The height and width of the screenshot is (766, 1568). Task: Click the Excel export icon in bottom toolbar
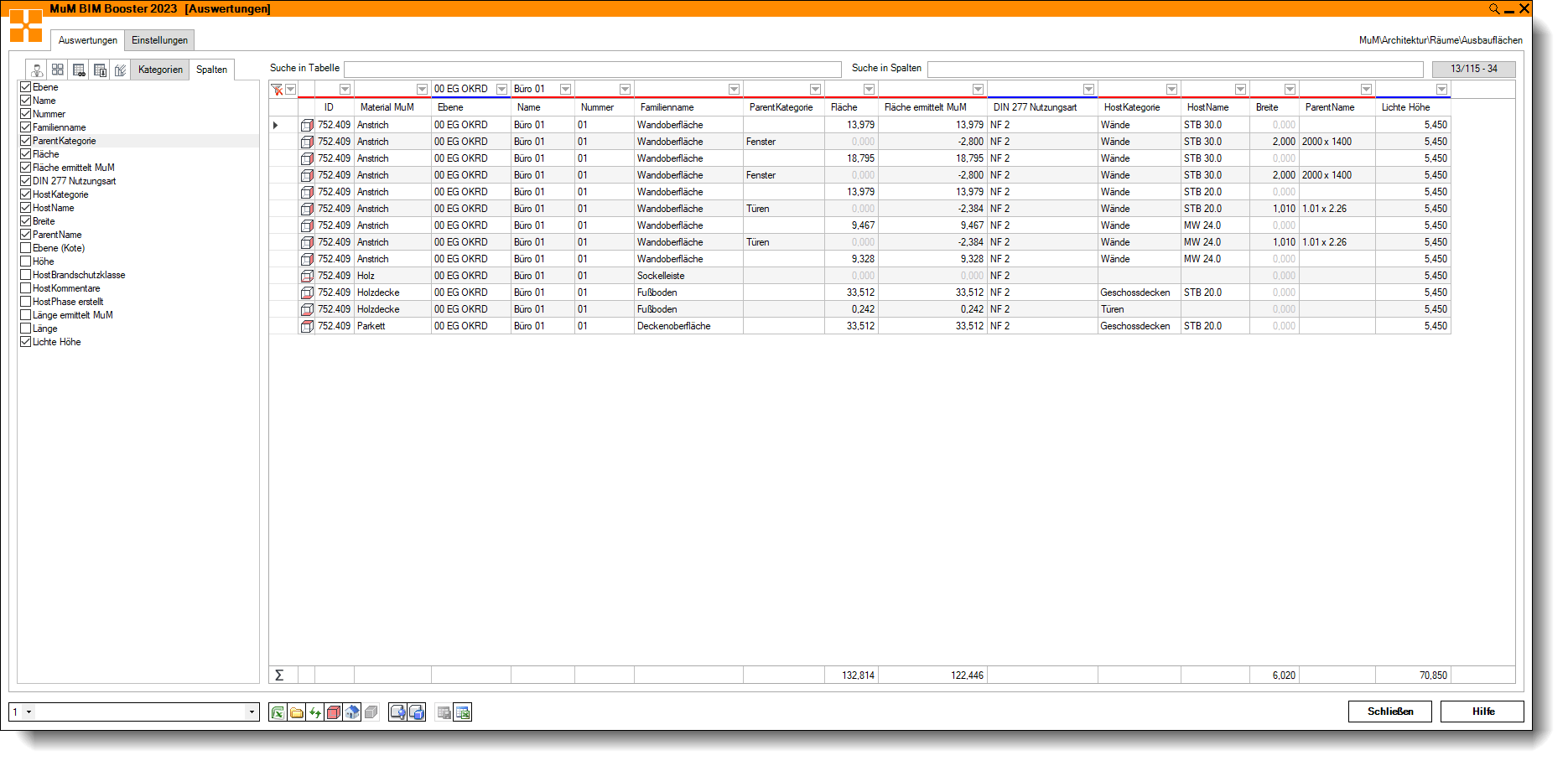click(x=278, y=712)
